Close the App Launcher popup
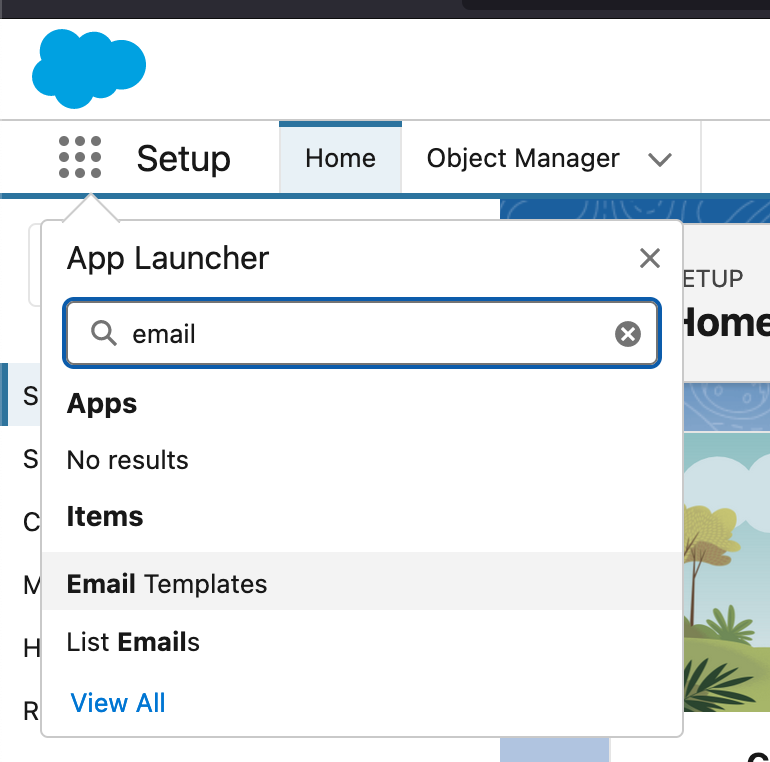 point(650,258)
